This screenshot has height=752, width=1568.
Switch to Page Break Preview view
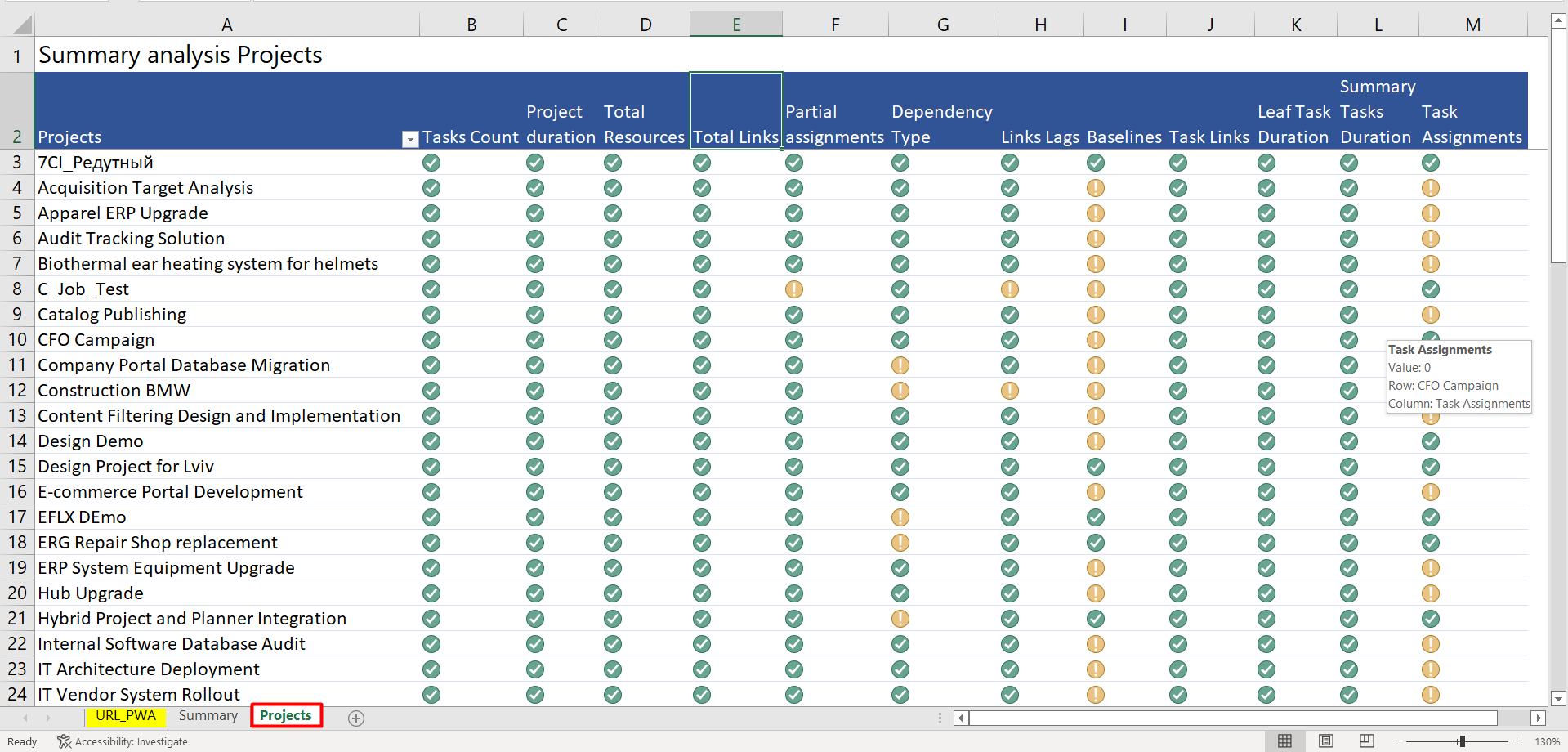pos(1367,741)
